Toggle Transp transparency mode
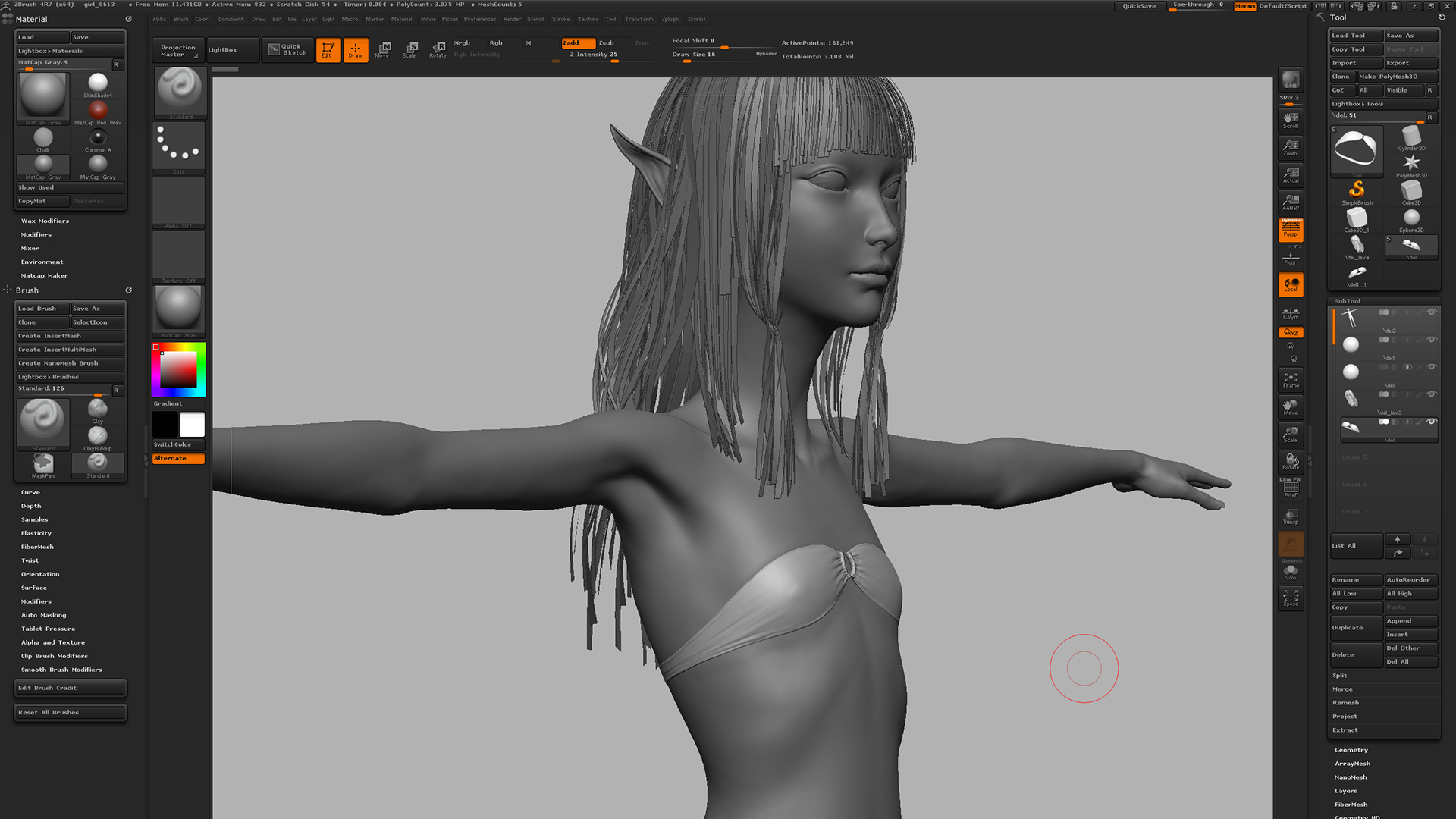 pyautogui.click(x=1291, y=516)
